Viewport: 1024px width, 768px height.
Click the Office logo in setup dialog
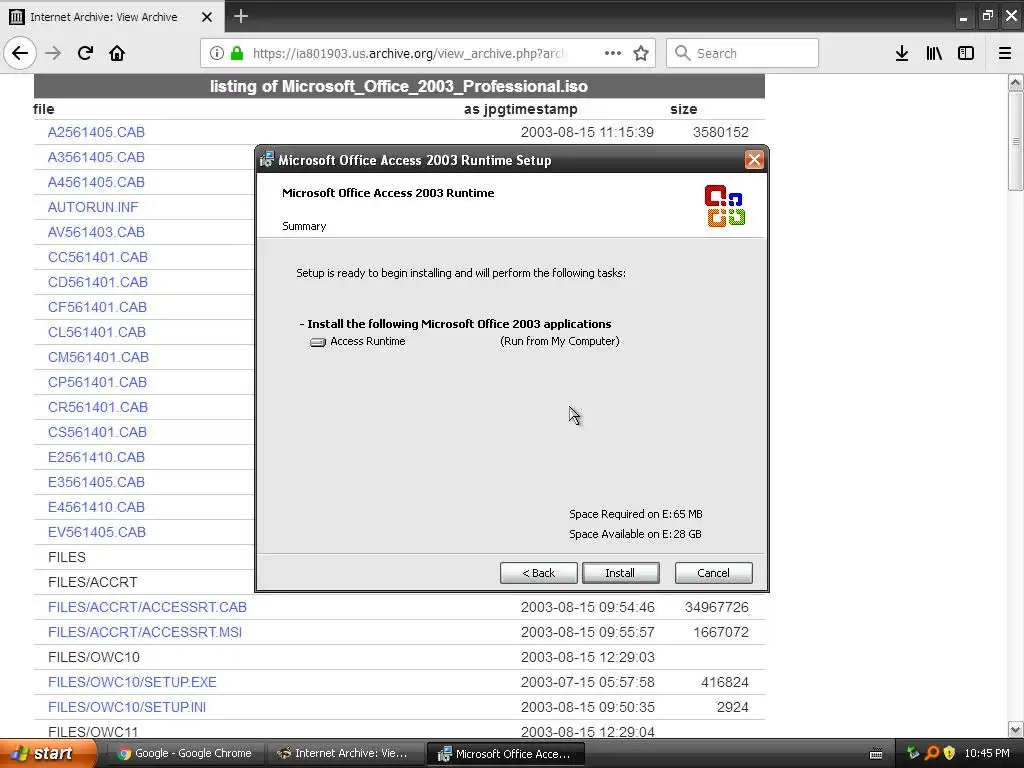pos(725,205)
